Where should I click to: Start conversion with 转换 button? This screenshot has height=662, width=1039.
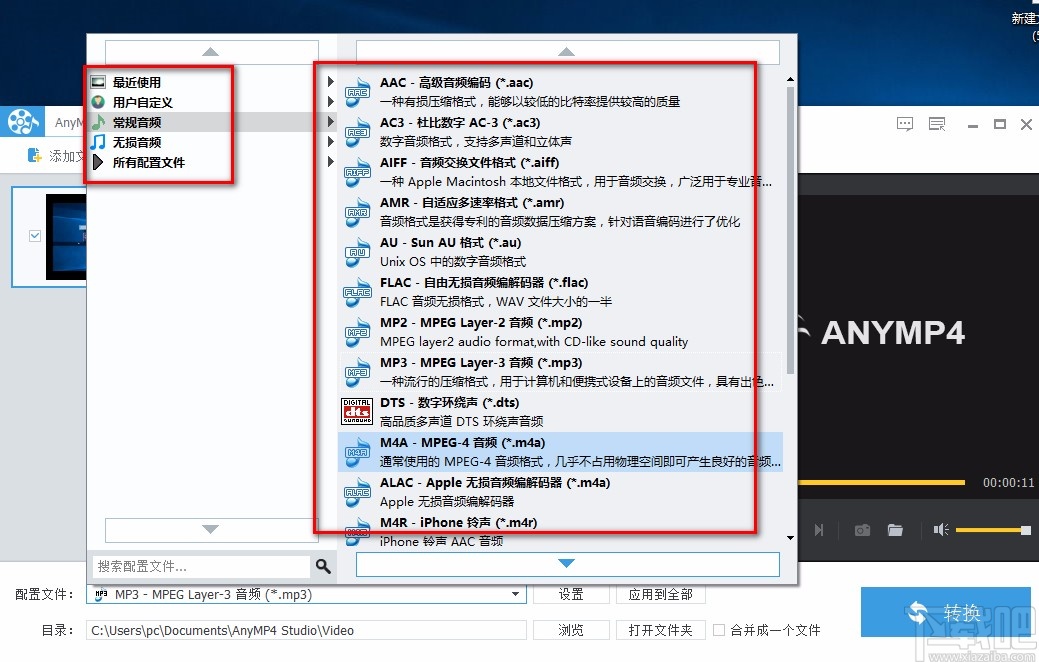pos(946,610)
